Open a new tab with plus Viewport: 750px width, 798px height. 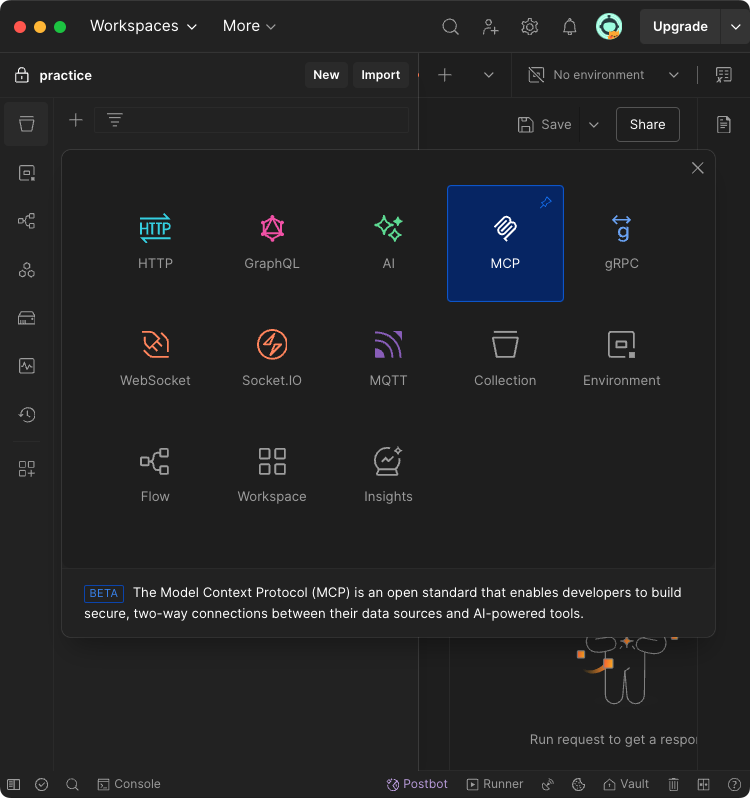point(445,75)
